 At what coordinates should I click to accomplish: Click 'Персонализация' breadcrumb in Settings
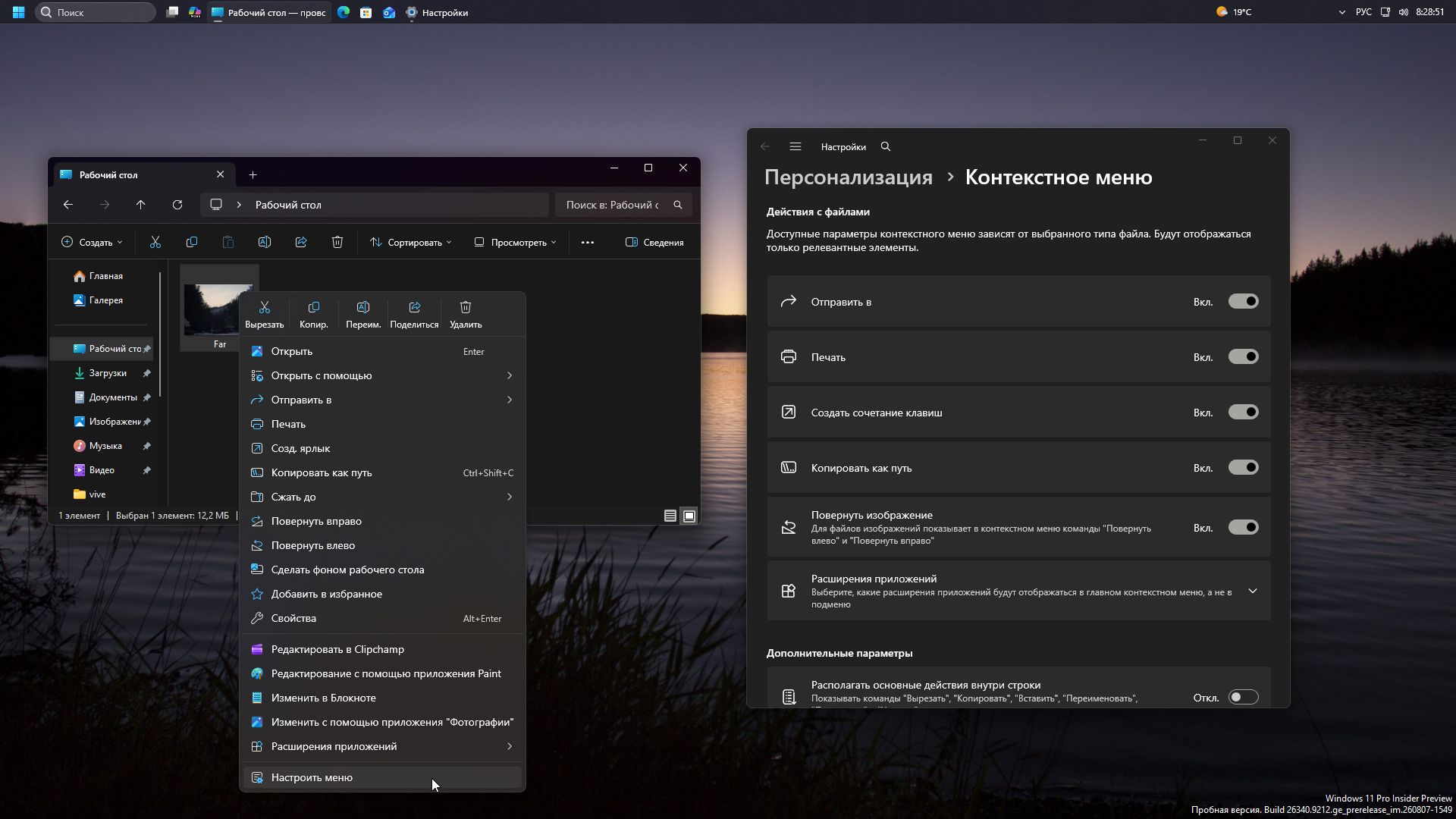[x=849, y=177]
